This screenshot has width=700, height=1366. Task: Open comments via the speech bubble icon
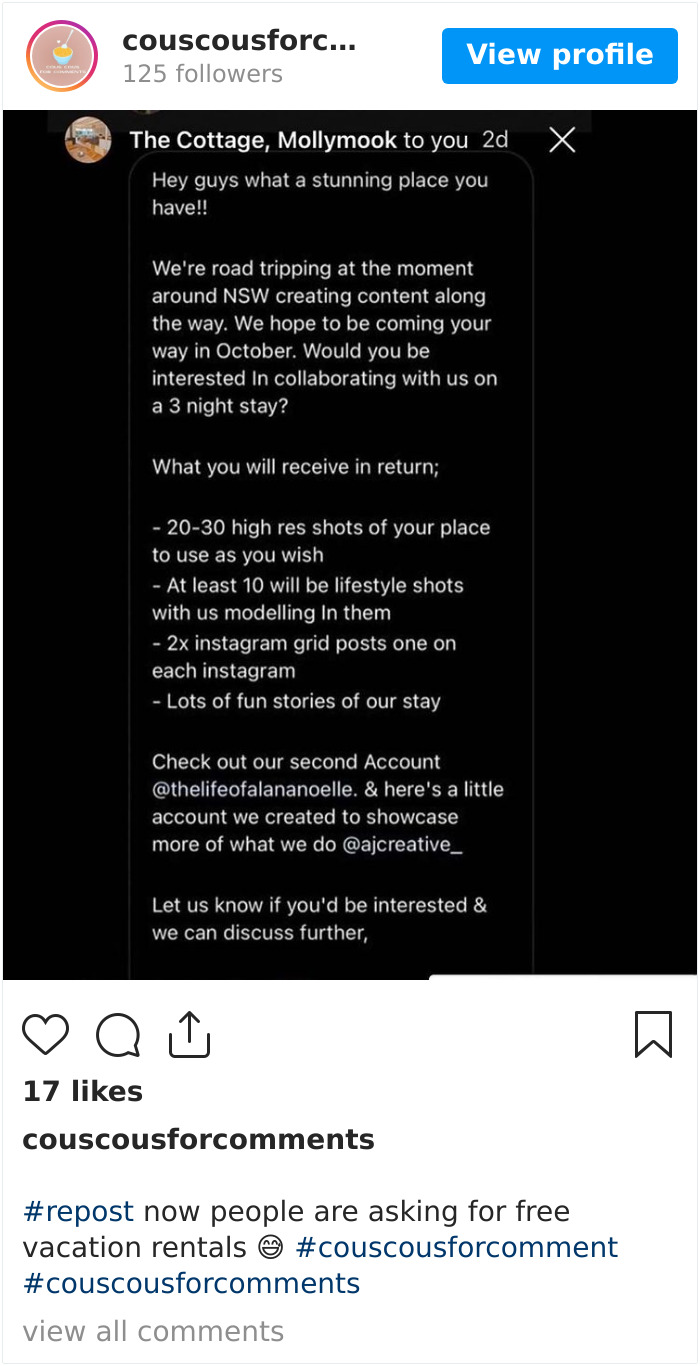point(117,1036)
